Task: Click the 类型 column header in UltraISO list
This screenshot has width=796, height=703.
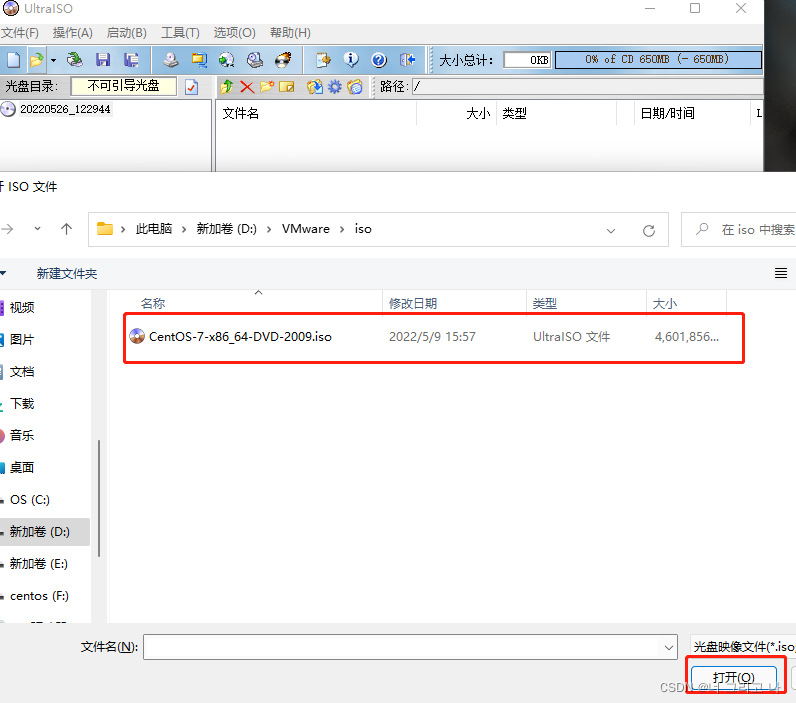Action: (x=514, y=113)
